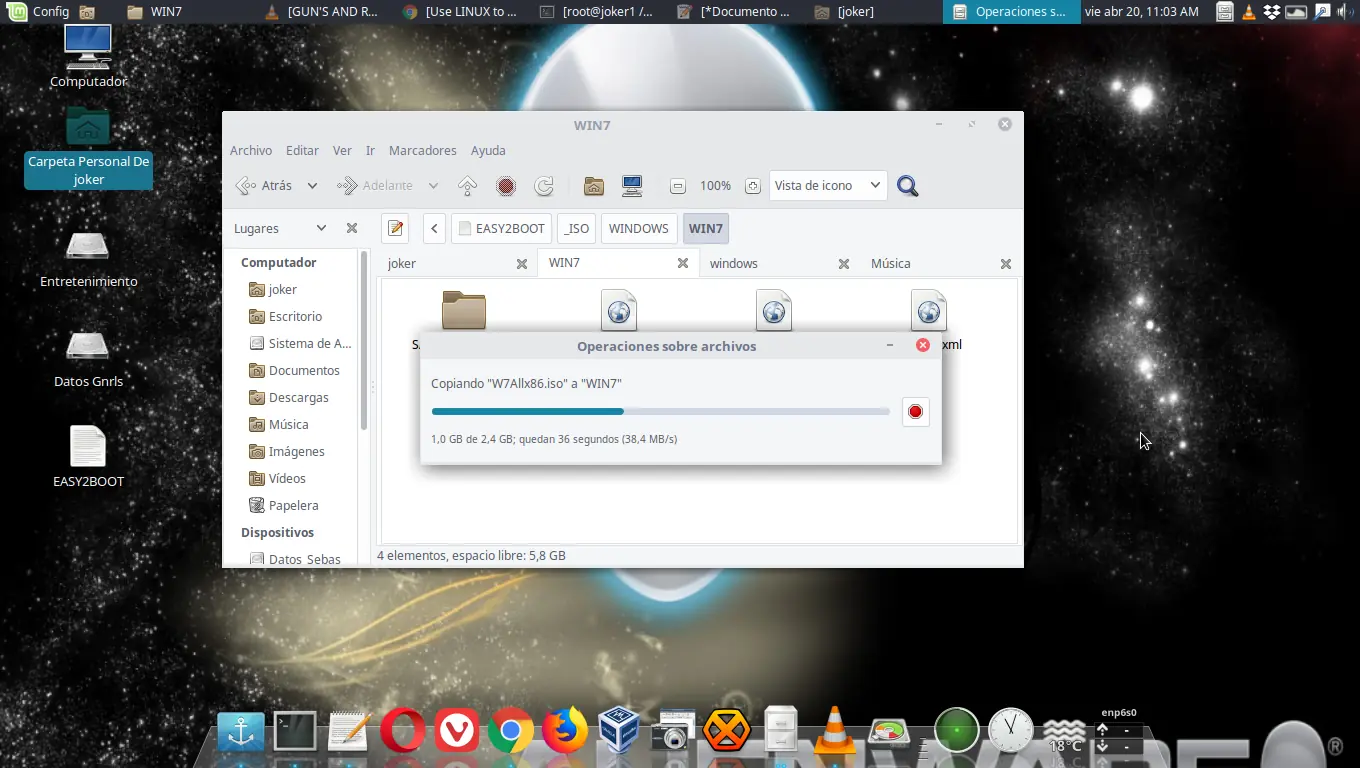The height and width of the screenshot is (768, 1360).
Task: Open the Marcadores menu
Action: pos(422,150)
